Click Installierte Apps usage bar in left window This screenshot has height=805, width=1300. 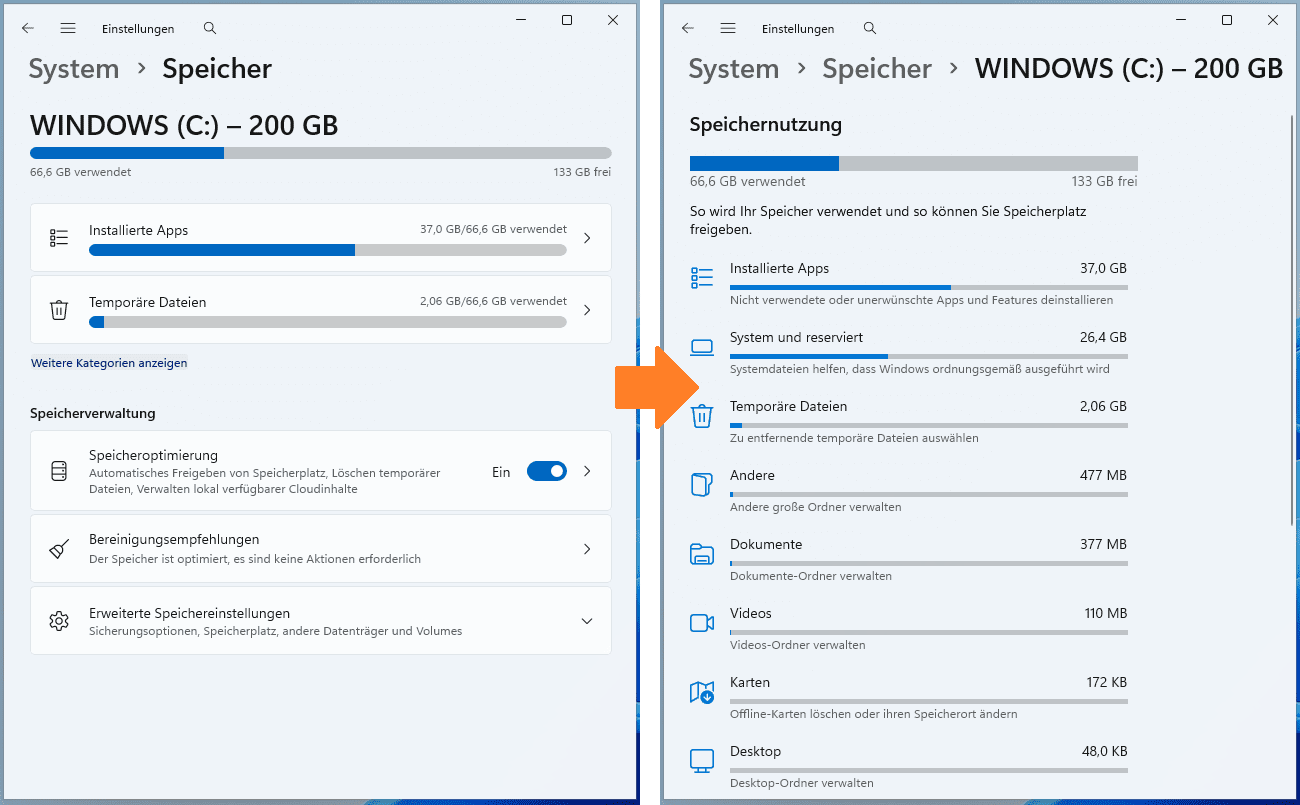coord(328,250)
